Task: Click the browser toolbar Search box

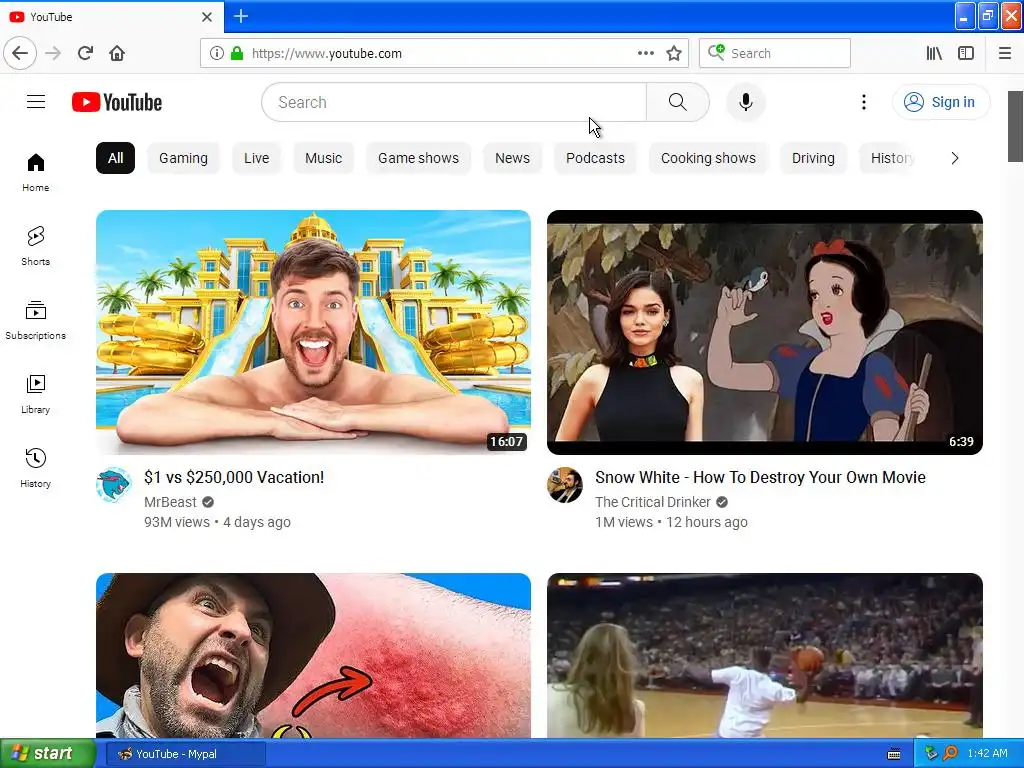Action: (775, 53)
